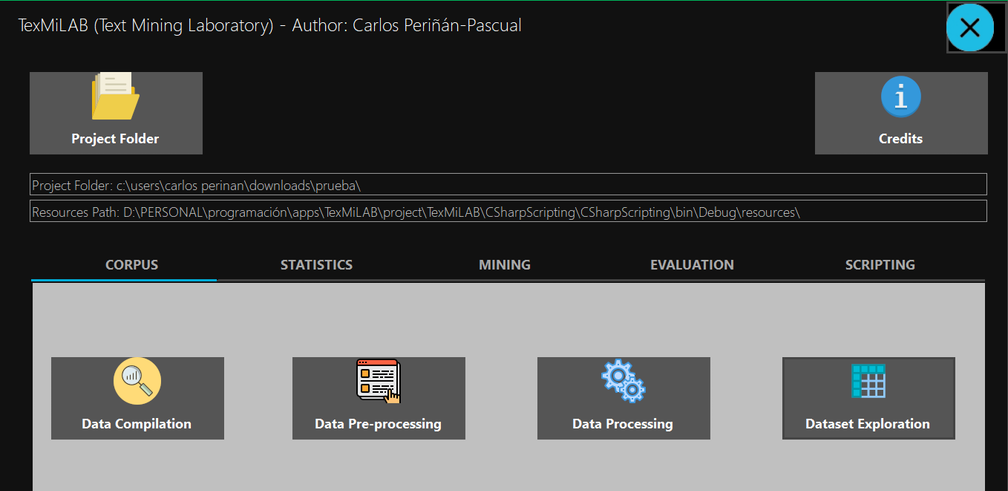Click the magnifying glass Data Compilation icon
The image size is (1008, 491).
coord(137,382)
